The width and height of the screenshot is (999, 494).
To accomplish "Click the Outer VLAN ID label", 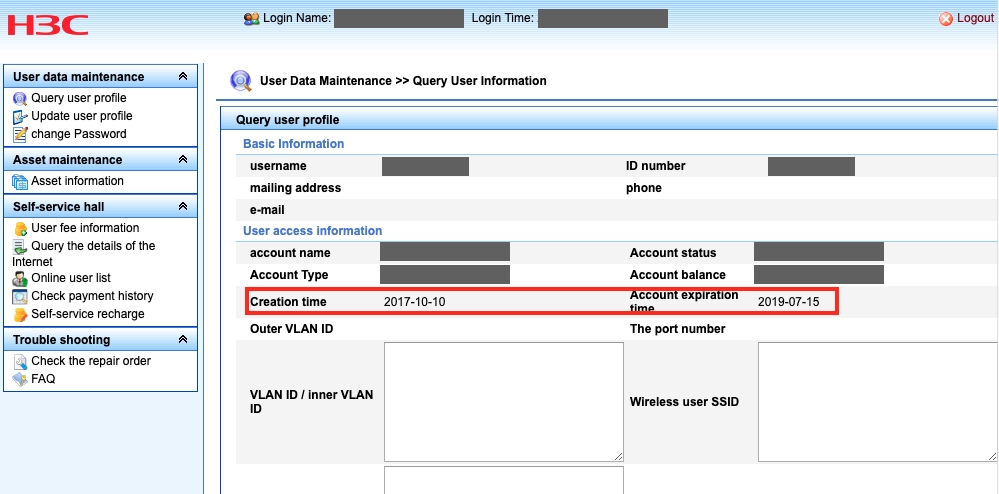I will (292, 329).
